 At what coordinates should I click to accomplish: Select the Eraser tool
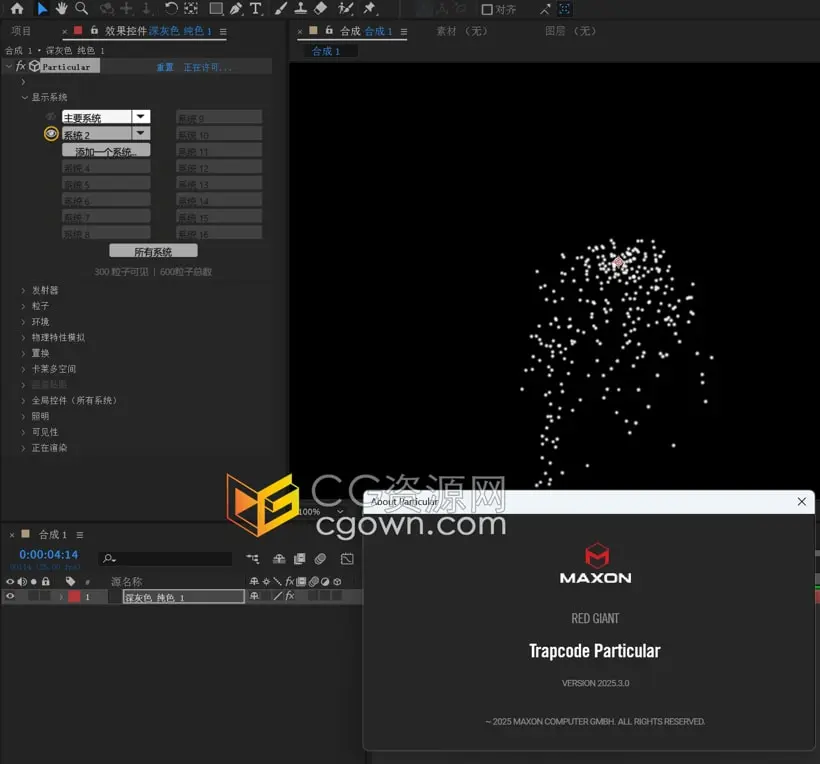(321, 8)
